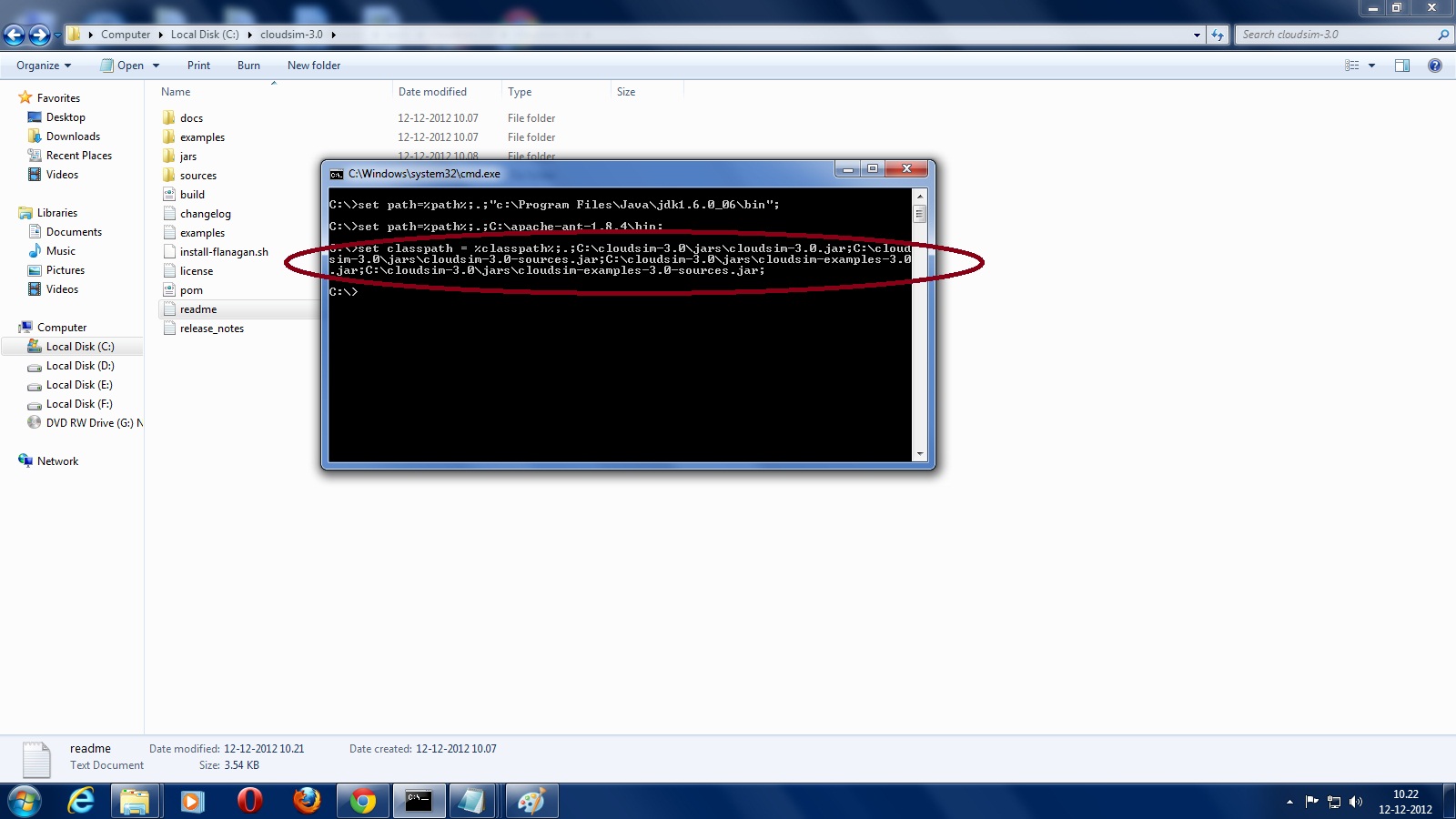Click the Start orb
Image resolution: width=1456 pixels, height=819 pixels.
pyautogui.click(x=23, y=802)
